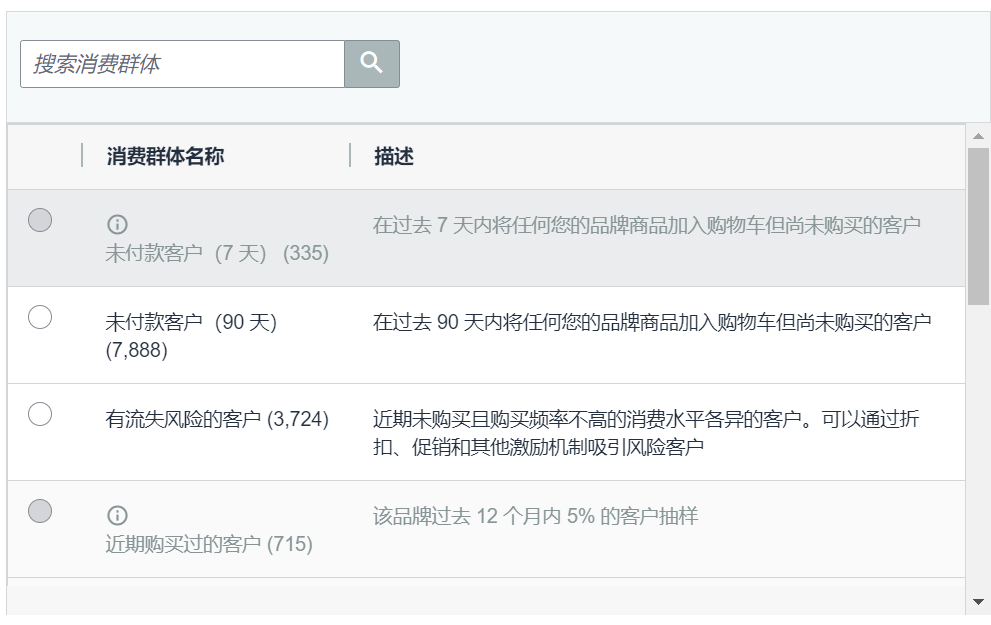Click the 未付款客户 (7 天) (335) name text

tap(217, 253)
